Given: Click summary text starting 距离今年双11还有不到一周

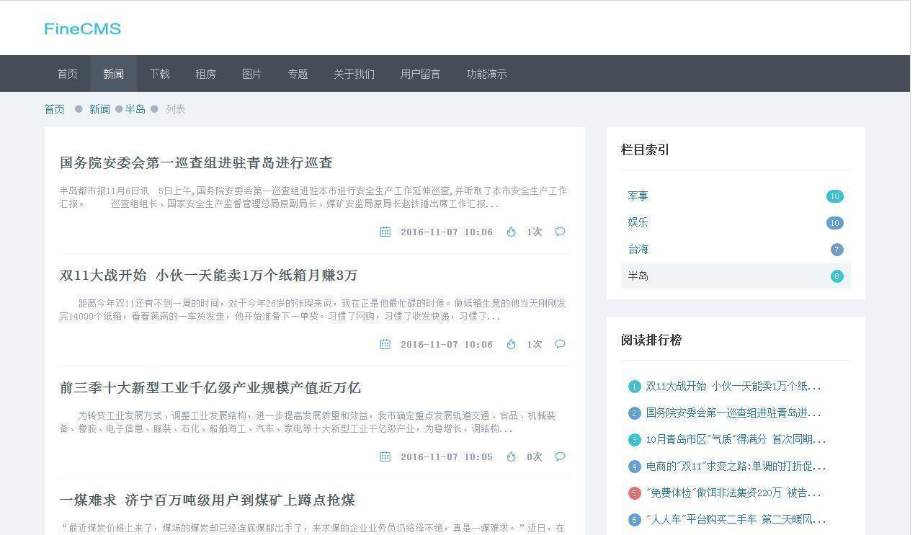Looking at the screenshot, I should coord(313,310).
